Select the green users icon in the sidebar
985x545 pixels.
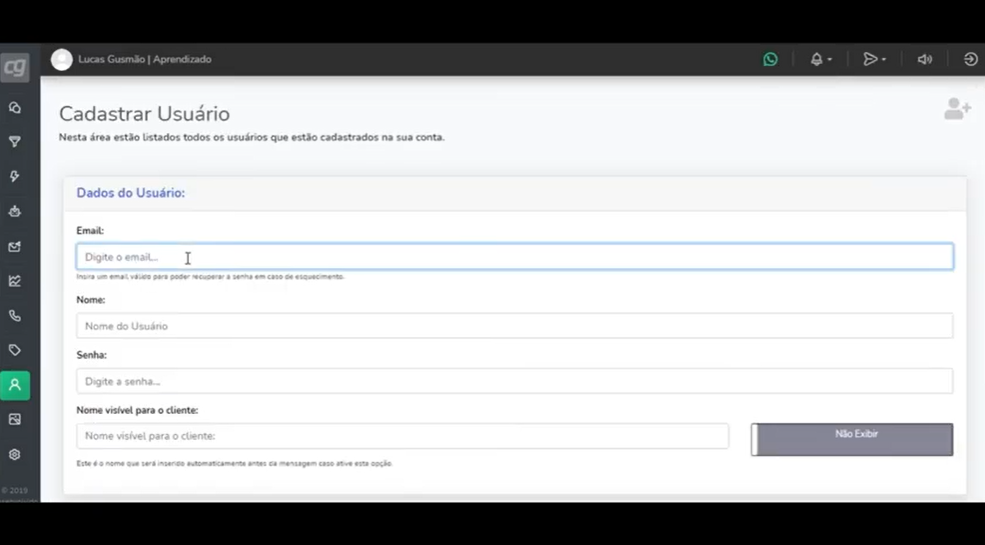click(x=15, y=385)
